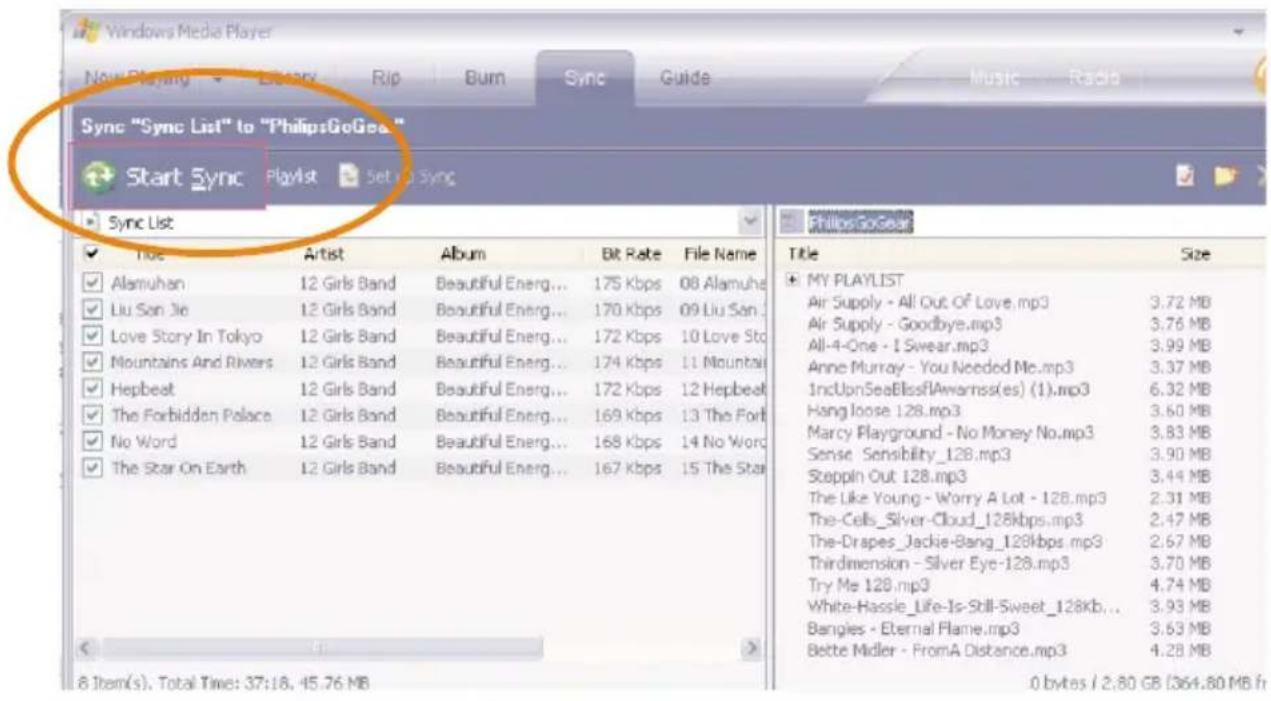This screenshot has height=701, width=1271.
Task: Select Steppin Out 128.mp3
Action: click(887, 476)
